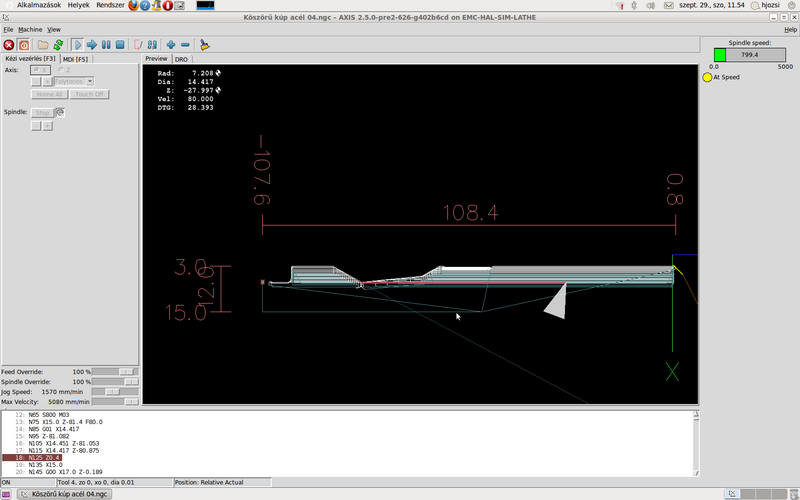Toggle the block delete toolbar button

[138, 45]
